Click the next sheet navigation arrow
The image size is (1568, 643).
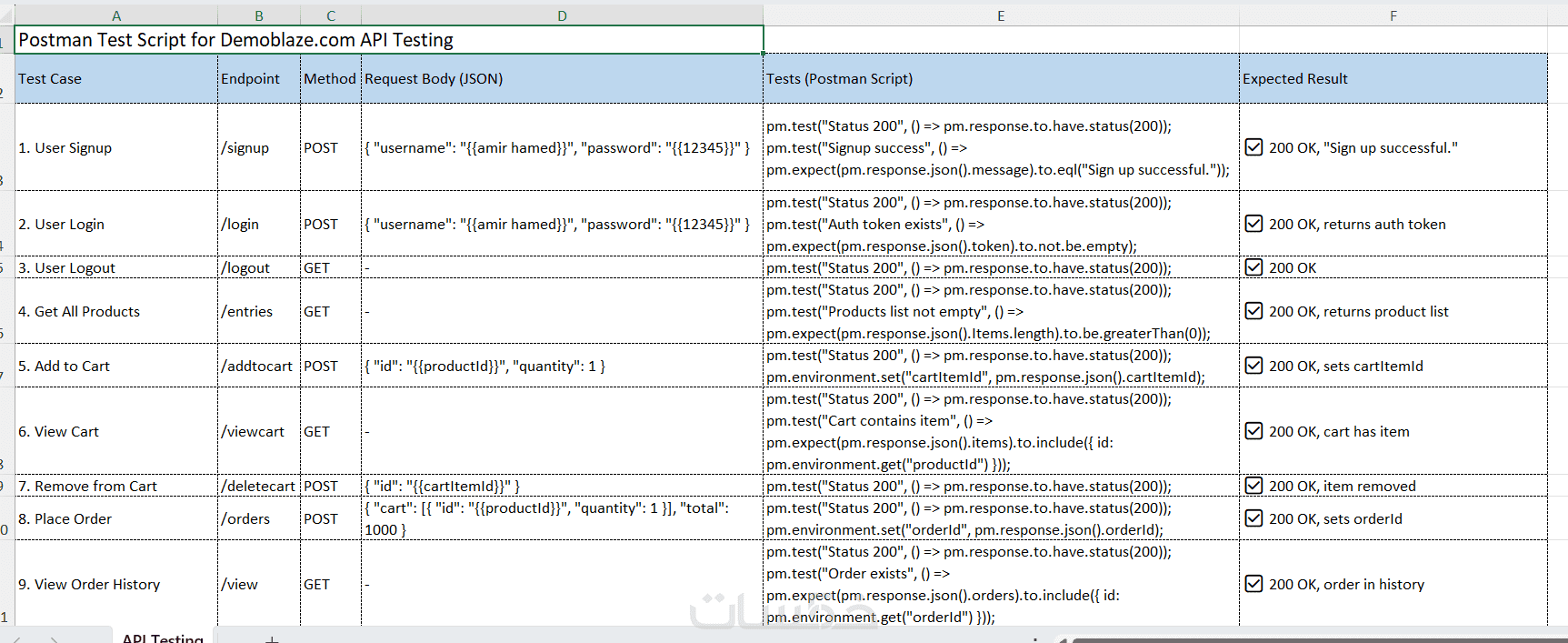coord(55,639)
